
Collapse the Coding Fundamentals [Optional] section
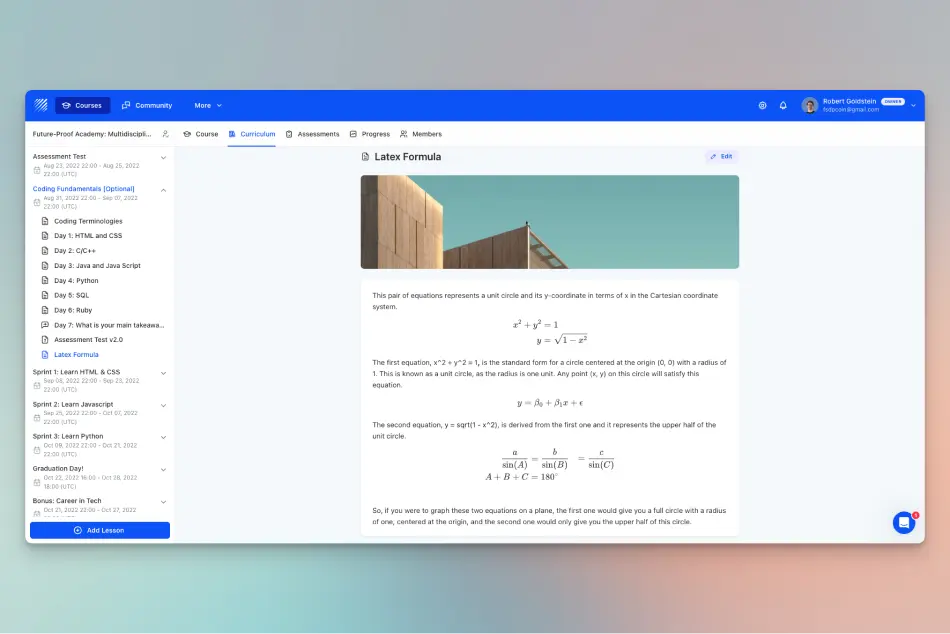pos(163,190)
